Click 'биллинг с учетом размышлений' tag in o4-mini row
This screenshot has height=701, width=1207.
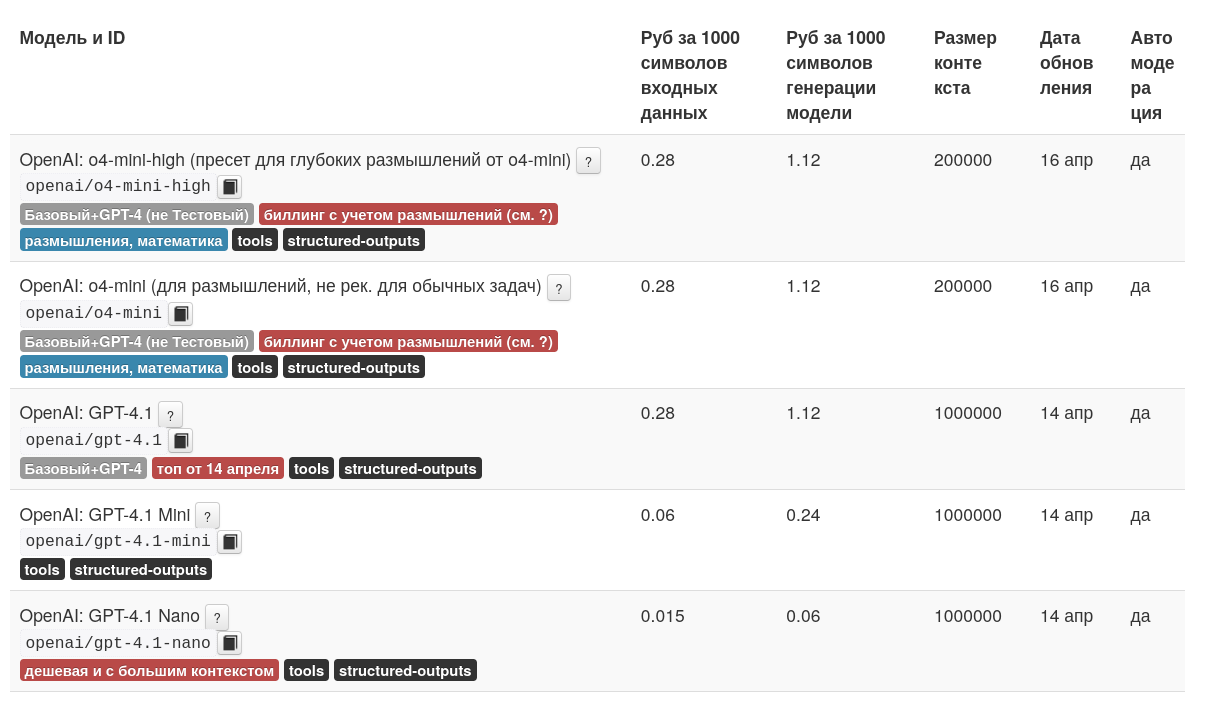[x=408, y=342]
